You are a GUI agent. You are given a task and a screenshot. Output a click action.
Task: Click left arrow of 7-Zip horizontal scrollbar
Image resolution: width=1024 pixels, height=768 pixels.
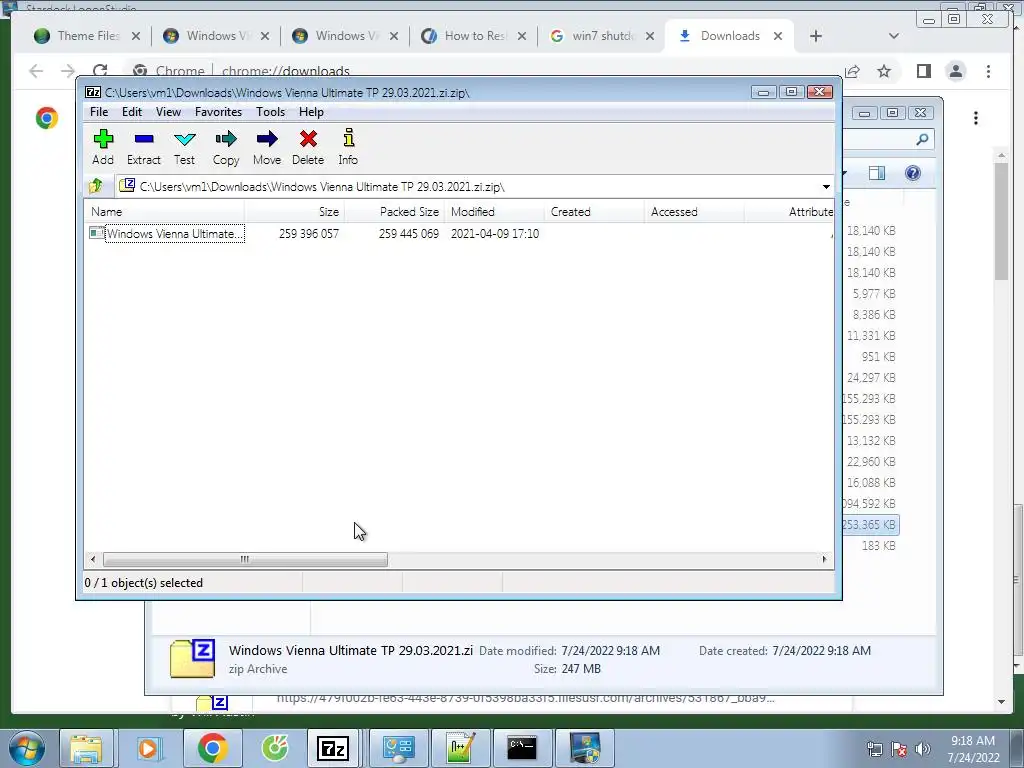(93, 560)
